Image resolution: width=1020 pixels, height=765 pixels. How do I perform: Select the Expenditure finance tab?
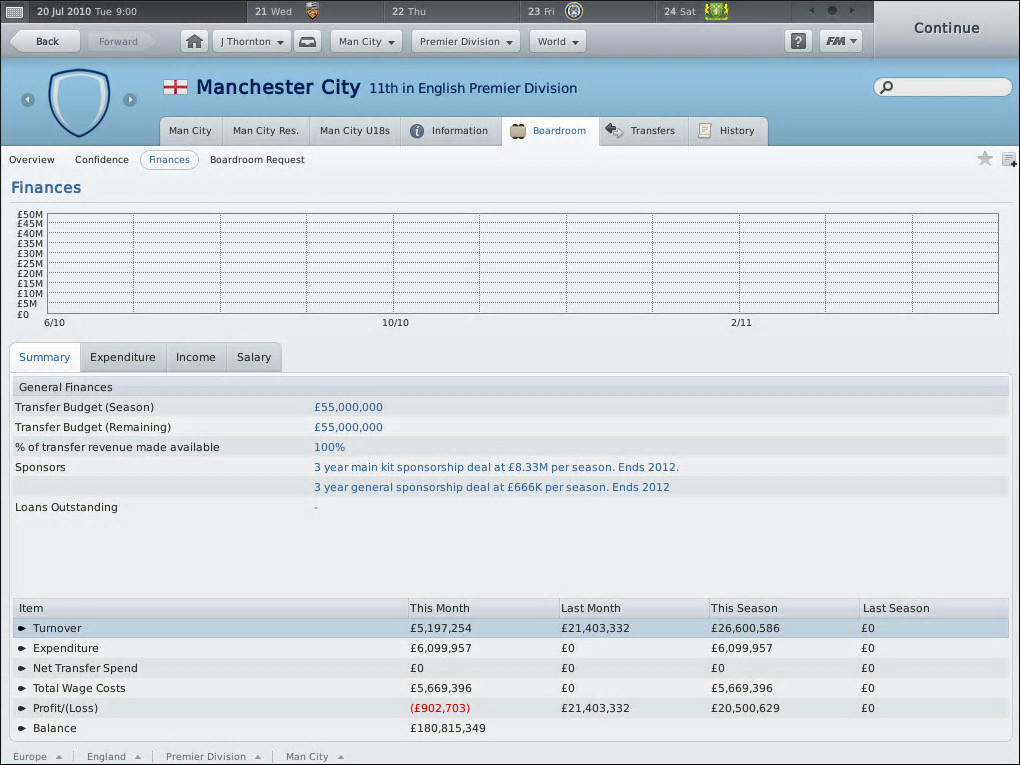coord(123,357)
